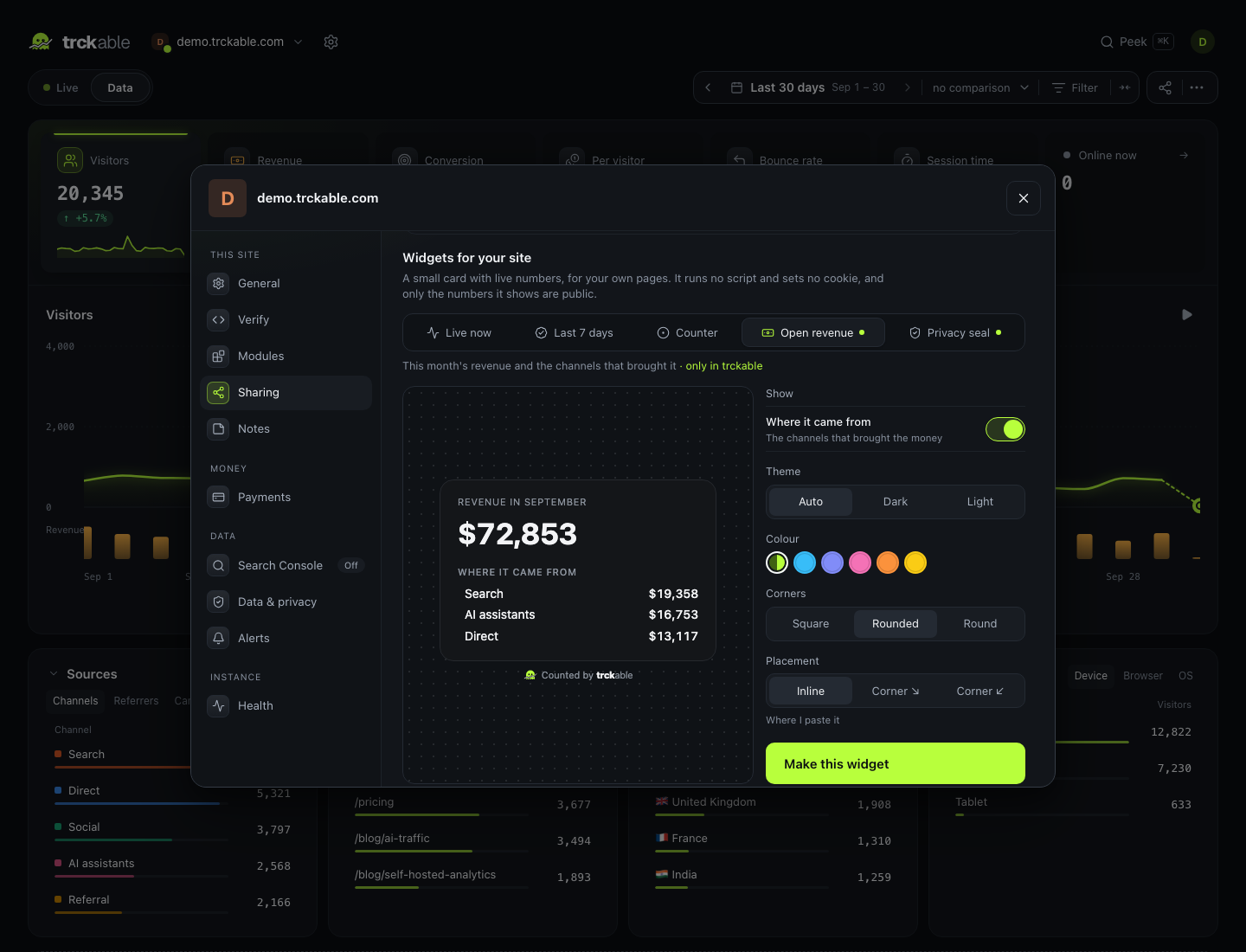Pick the orange colour swatch
Image resolution: width=1246 pixels, height=952 pixels.
[888, 563]
